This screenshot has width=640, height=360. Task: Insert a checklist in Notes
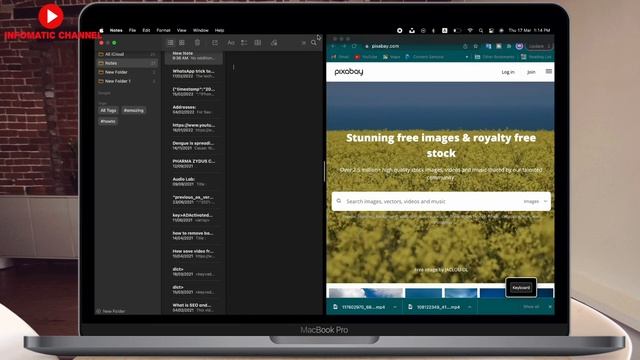point(244,42)
